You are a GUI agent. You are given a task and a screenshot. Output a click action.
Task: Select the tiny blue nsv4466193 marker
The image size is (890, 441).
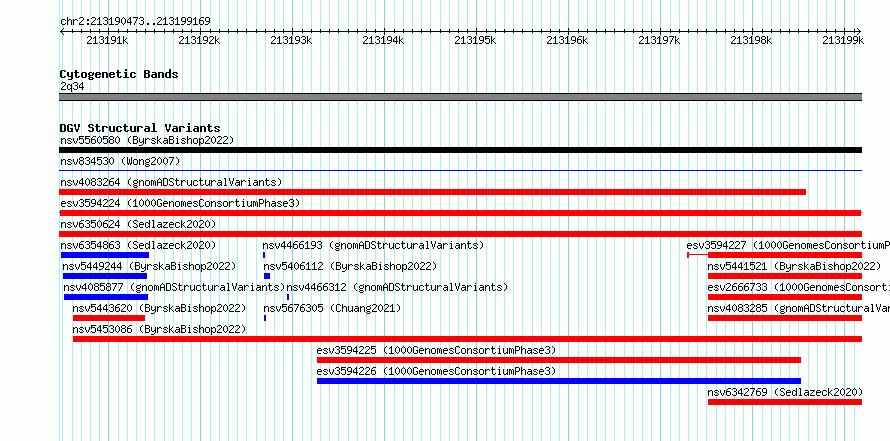264,255
